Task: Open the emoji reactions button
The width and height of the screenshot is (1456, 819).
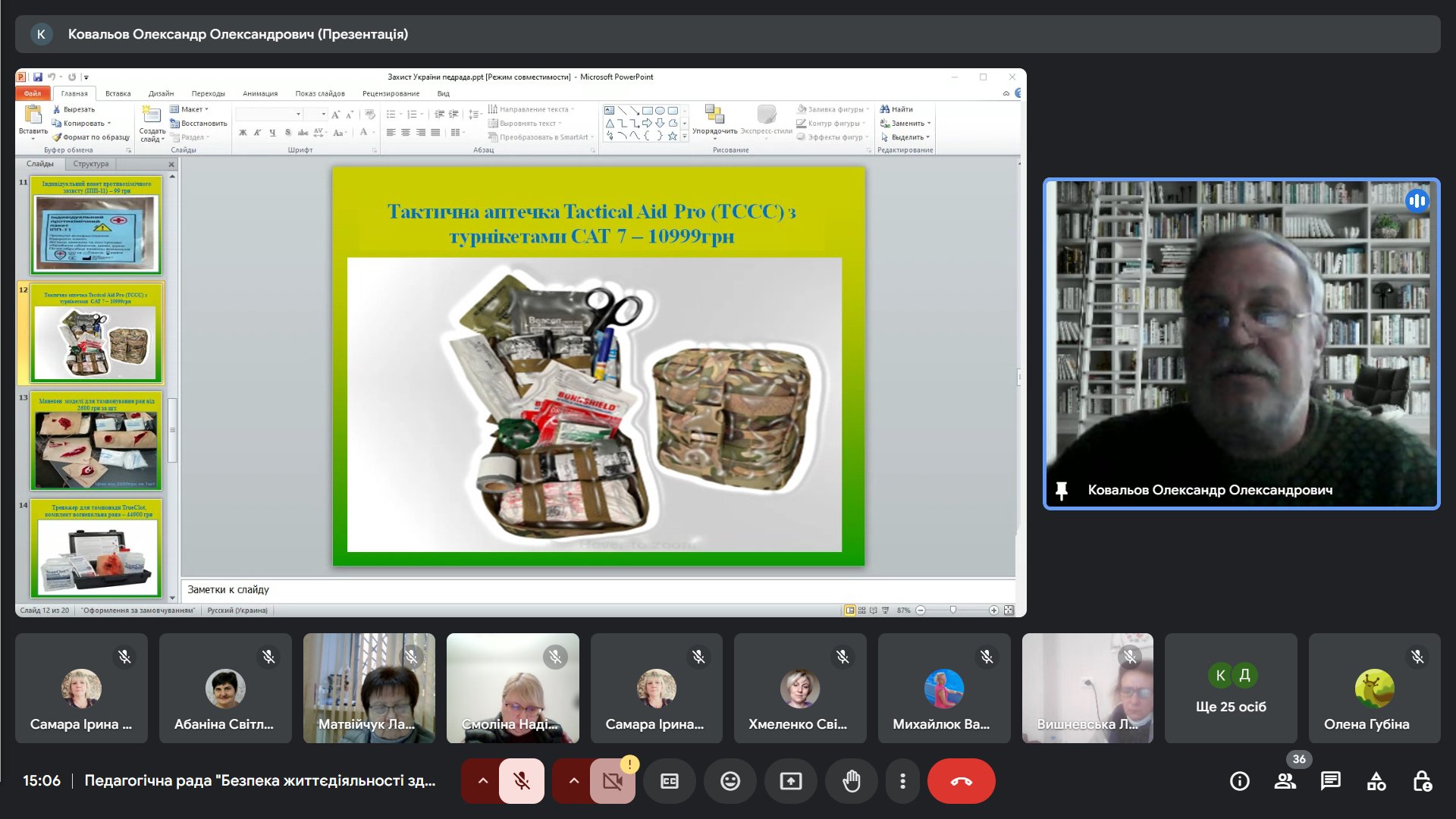Action: 730,781
